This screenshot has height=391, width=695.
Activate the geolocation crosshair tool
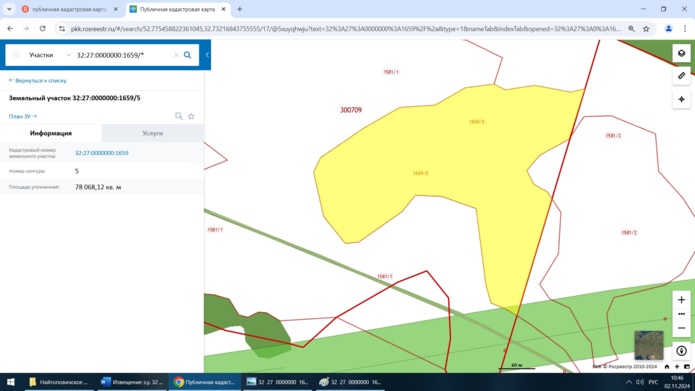tap(681, 99)
